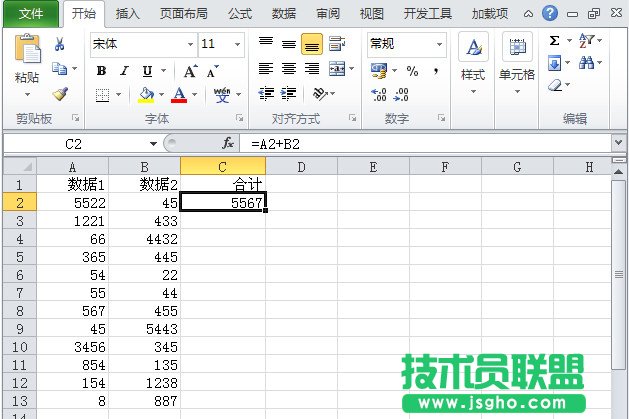
Task: Increase font size with large A
Action: [190, 71]
